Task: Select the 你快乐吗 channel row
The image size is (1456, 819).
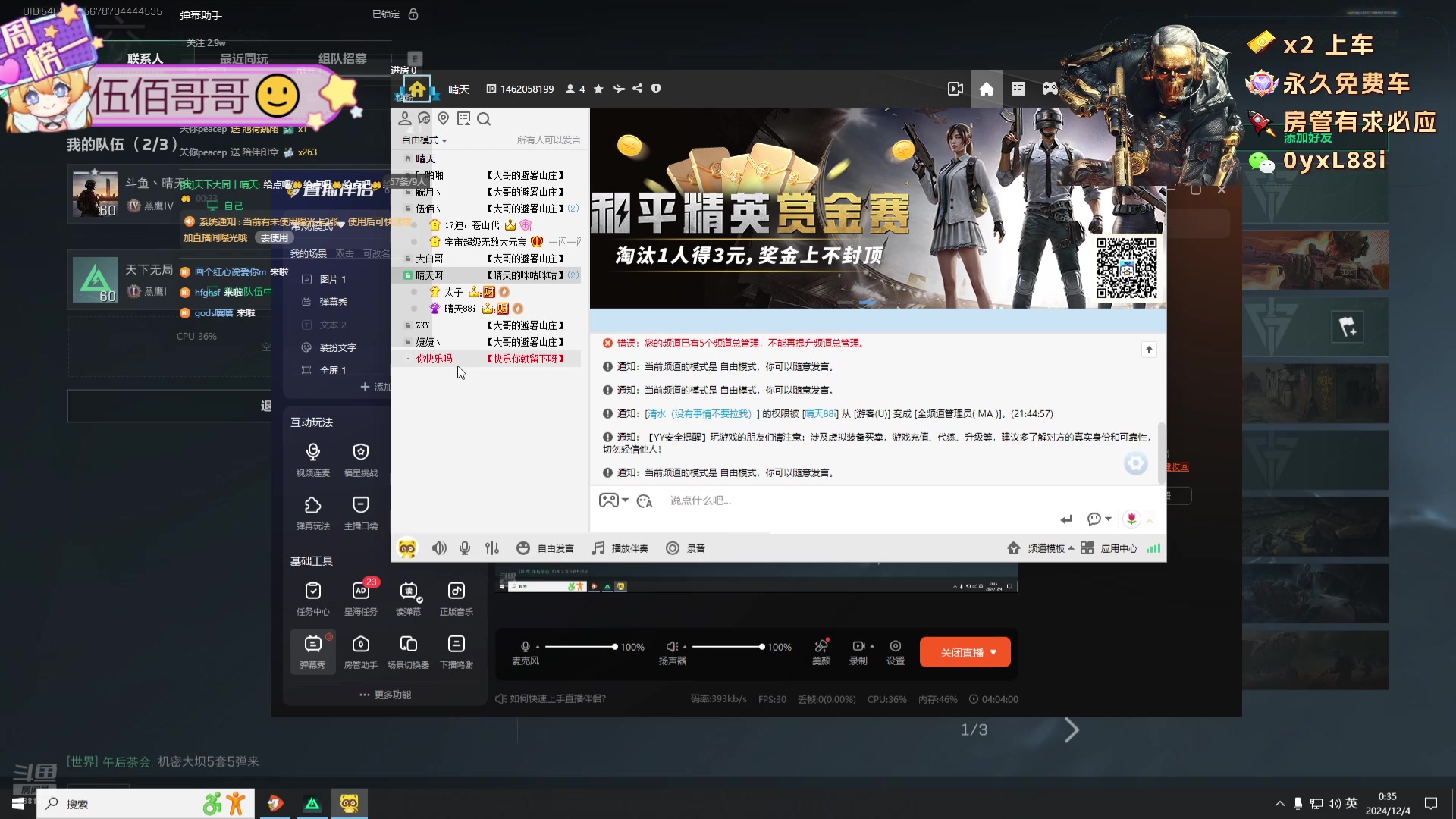Action: point(486,359)
